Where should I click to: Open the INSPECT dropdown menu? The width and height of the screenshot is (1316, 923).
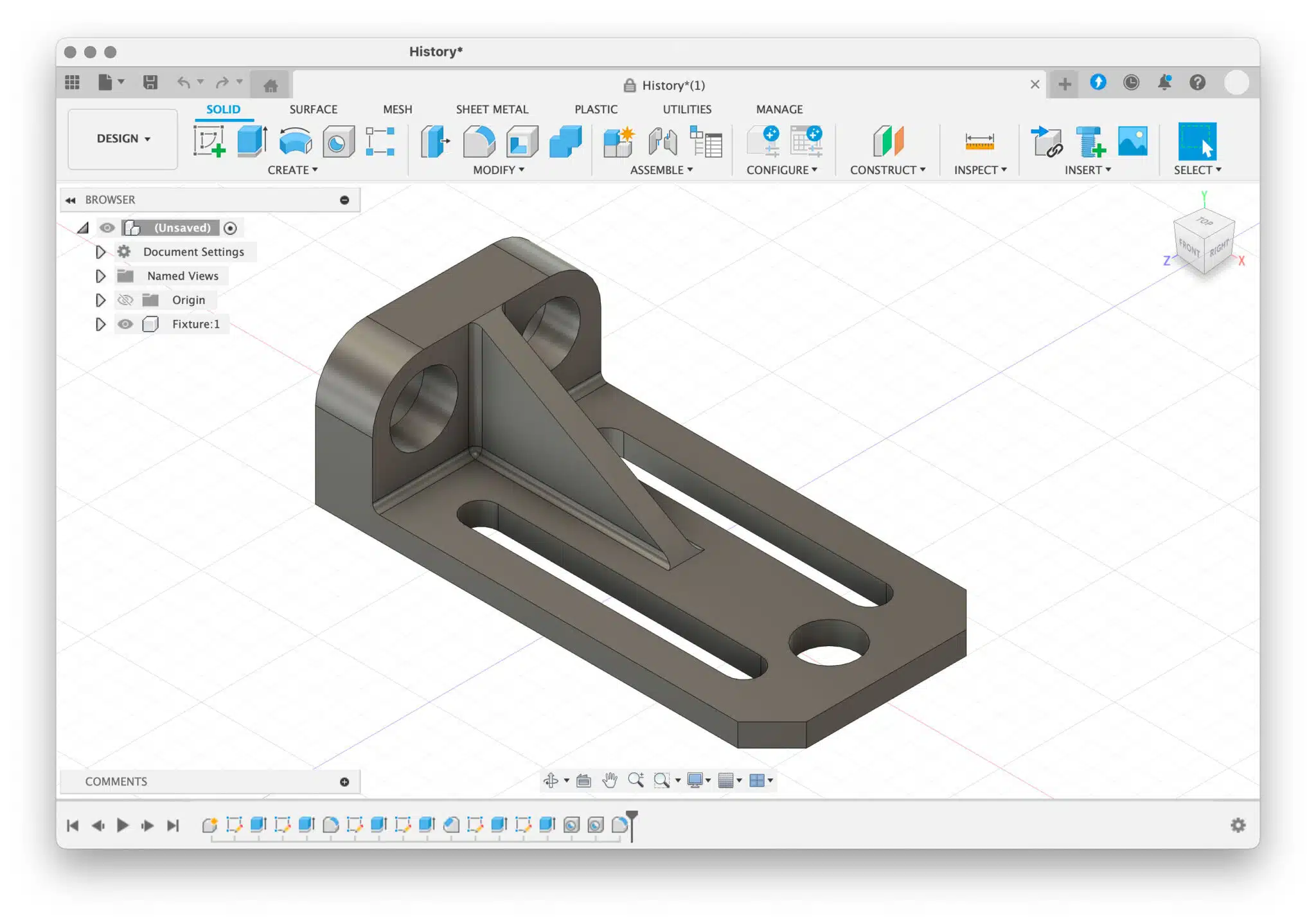980,170
